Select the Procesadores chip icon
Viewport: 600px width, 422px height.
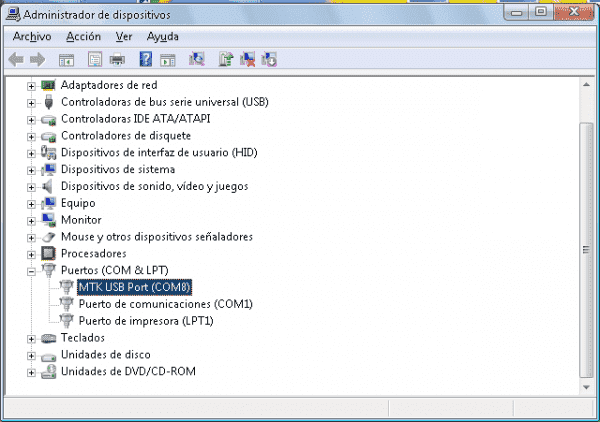pos(48,253)
